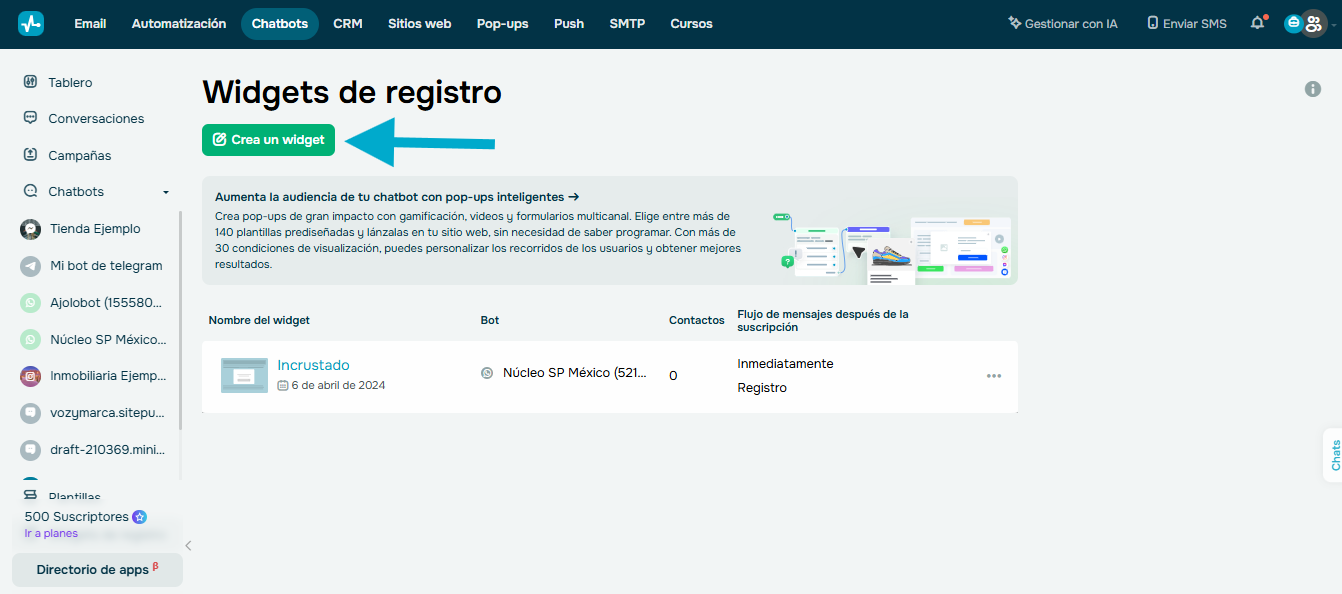Open three-dots menu for Incrustado
1342x594 pixels.
994,376
